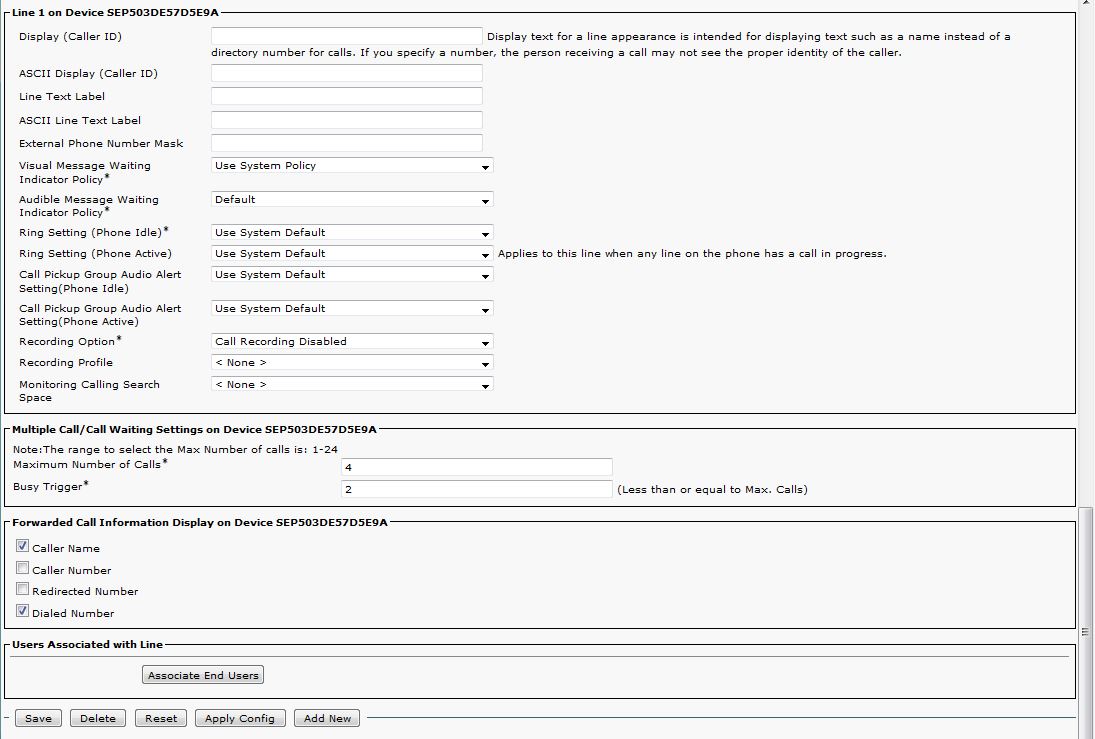Focus the Maximum Number of Calls field

476,467
